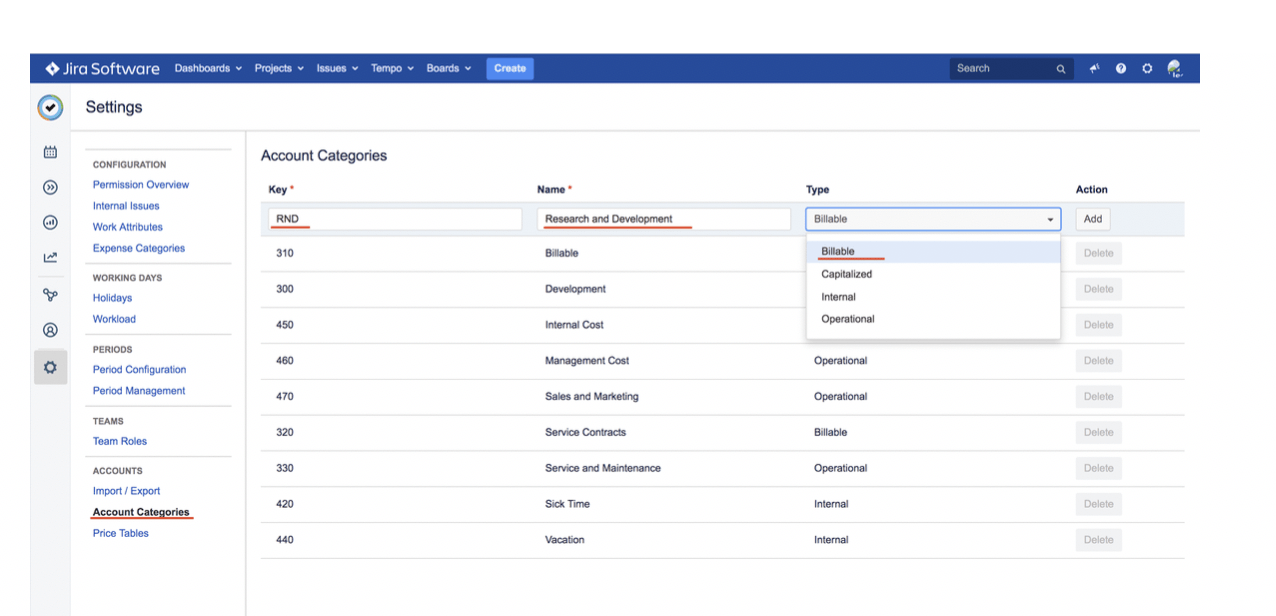Click the Create button
This screenshot has height=616, width=1276.
[510, 68]
